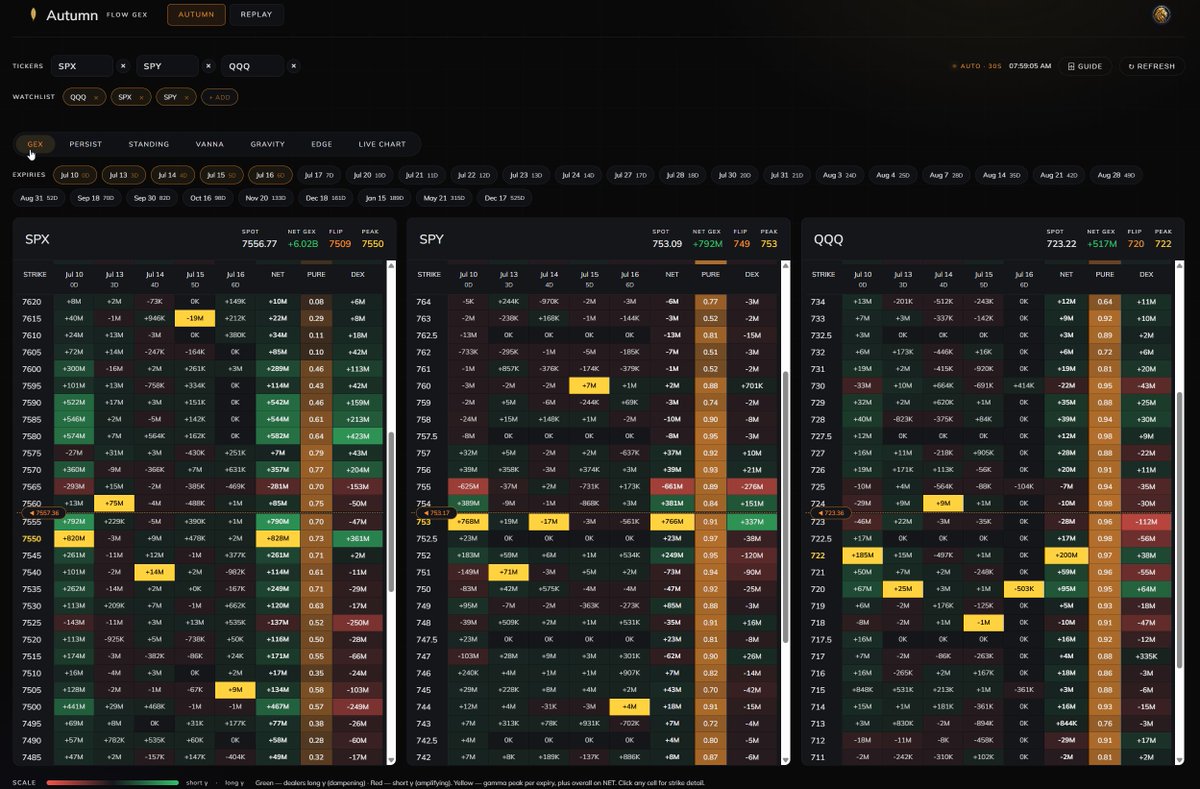The height and width of the screenshot is (789, 1200).
Task: Select the QQQ watchlist chip label
Action: pos(78,98)
